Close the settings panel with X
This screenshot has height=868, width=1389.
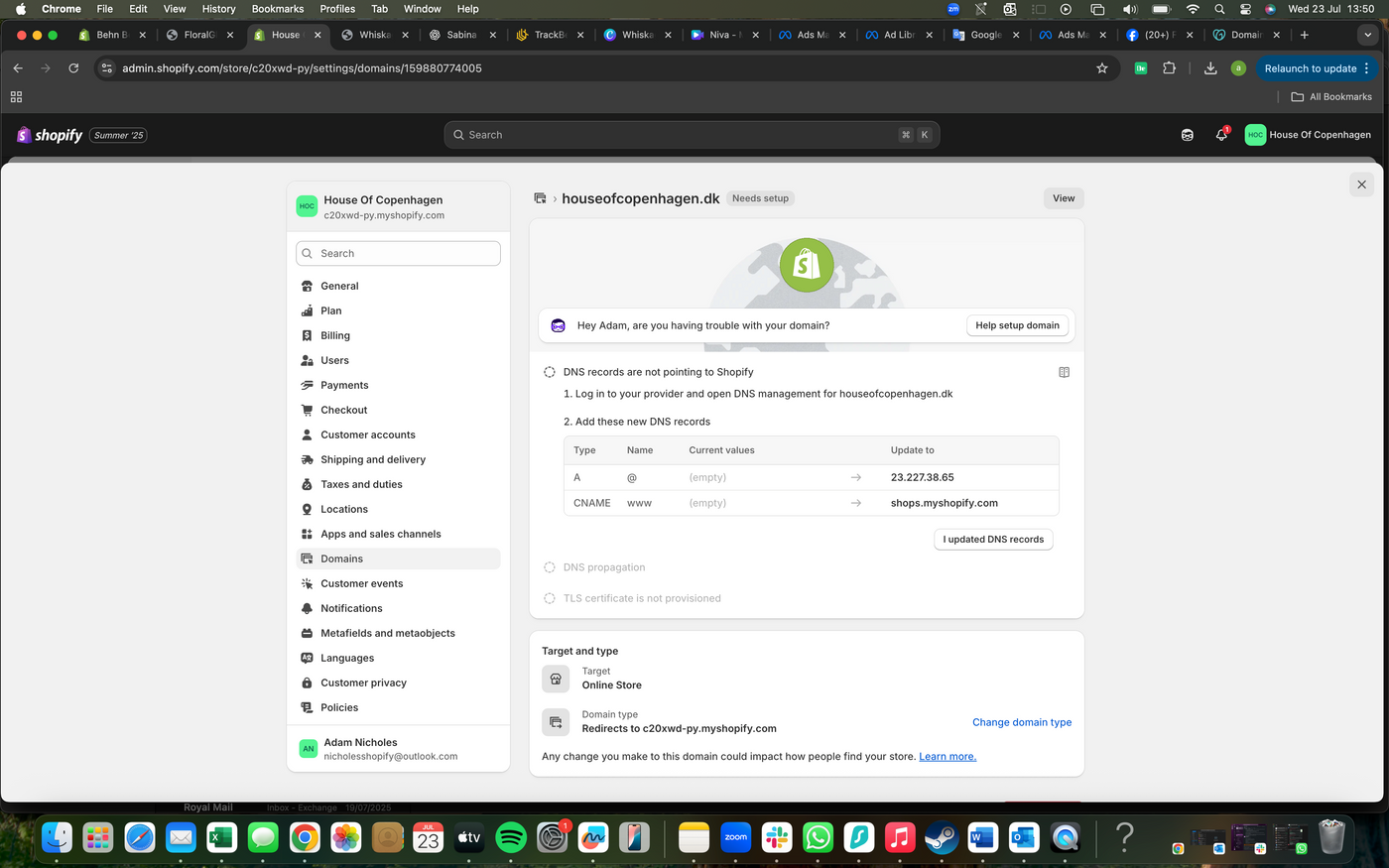tap(1361, 185)
